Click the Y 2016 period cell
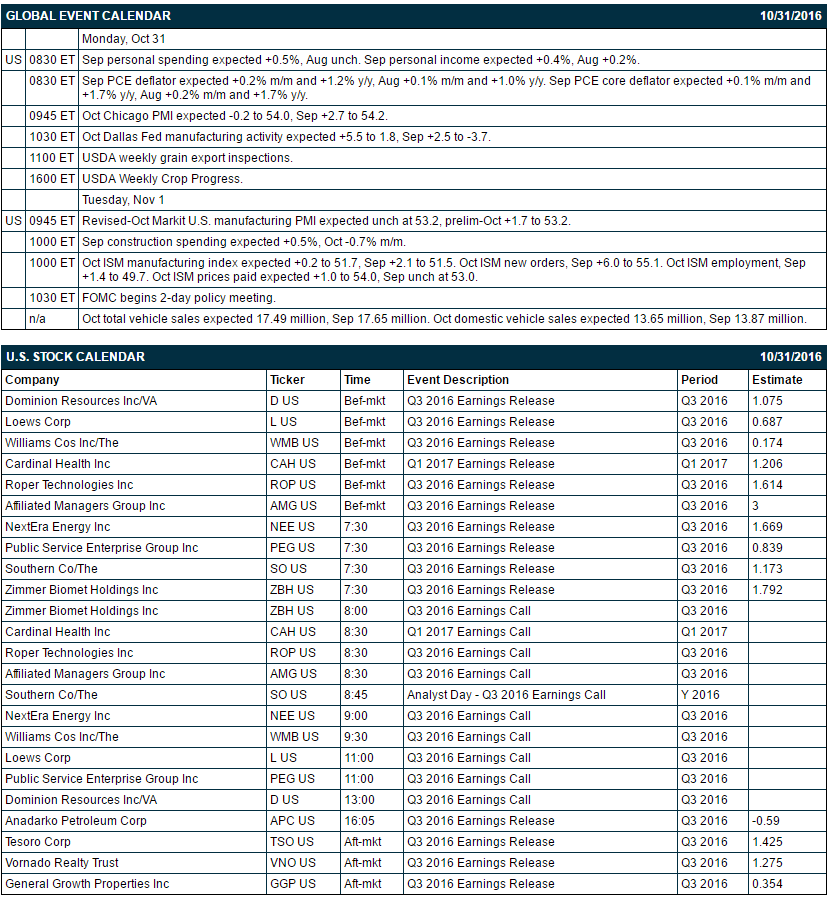 (700, 695)
